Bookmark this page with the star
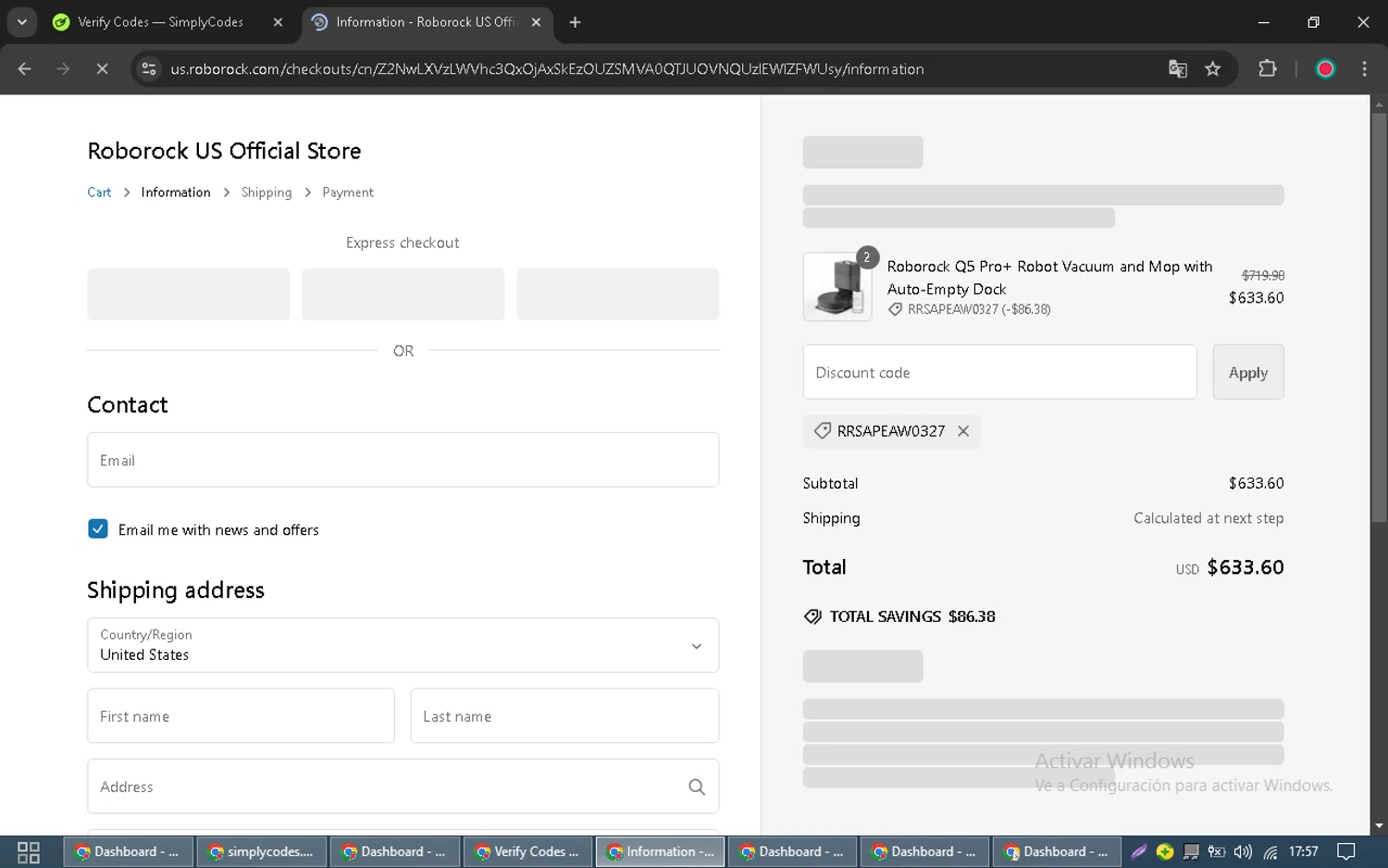The width and height of the screenshot is (1388, 868). coord(1212,68)
